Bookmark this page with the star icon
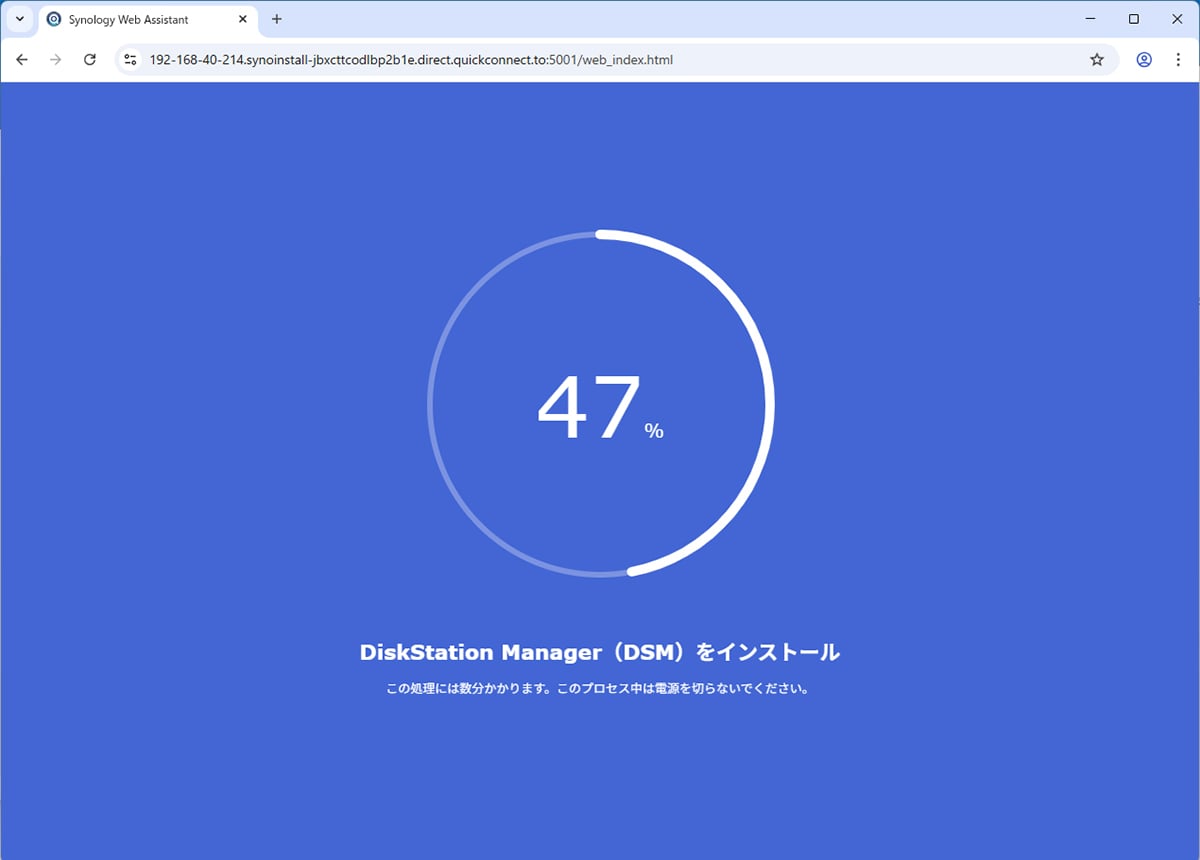Image resolution: width=1200 pixels, height=860 pixels. pyautogui.click(x=1097, y=60)
